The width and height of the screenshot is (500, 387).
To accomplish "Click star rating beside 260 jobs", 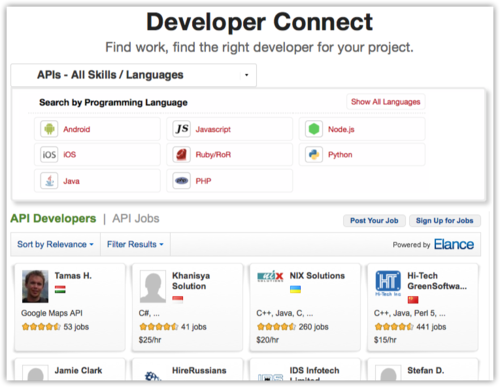I will [x=277, y=327].
